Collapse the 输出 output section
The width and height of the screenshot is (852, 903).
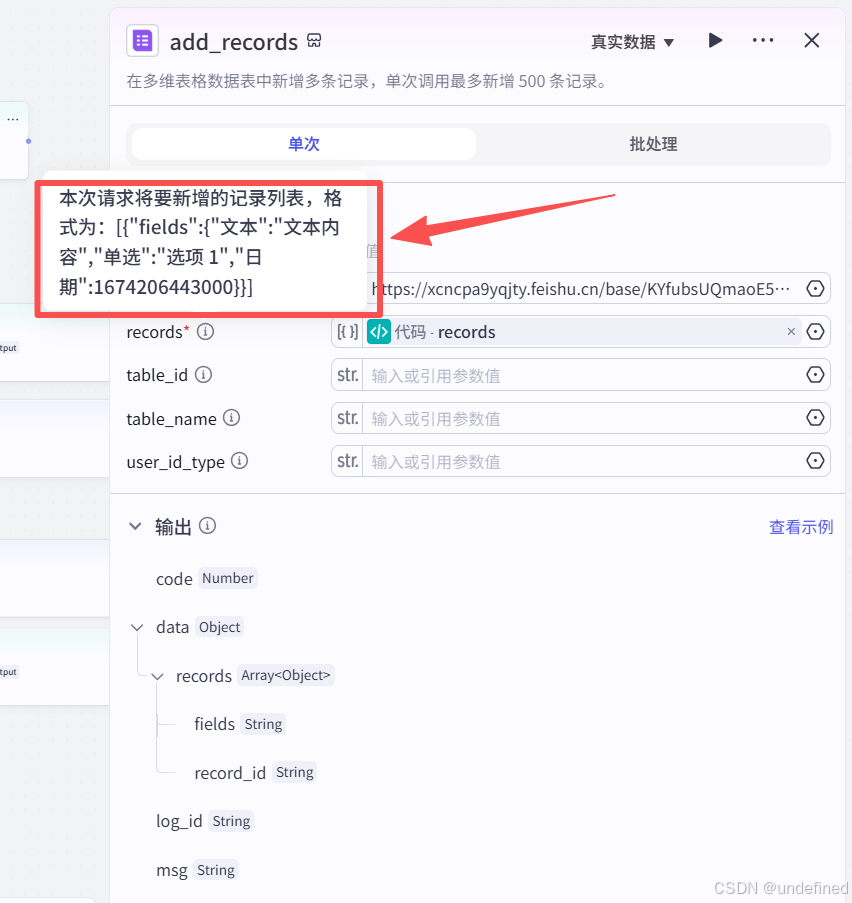point(136,526)
